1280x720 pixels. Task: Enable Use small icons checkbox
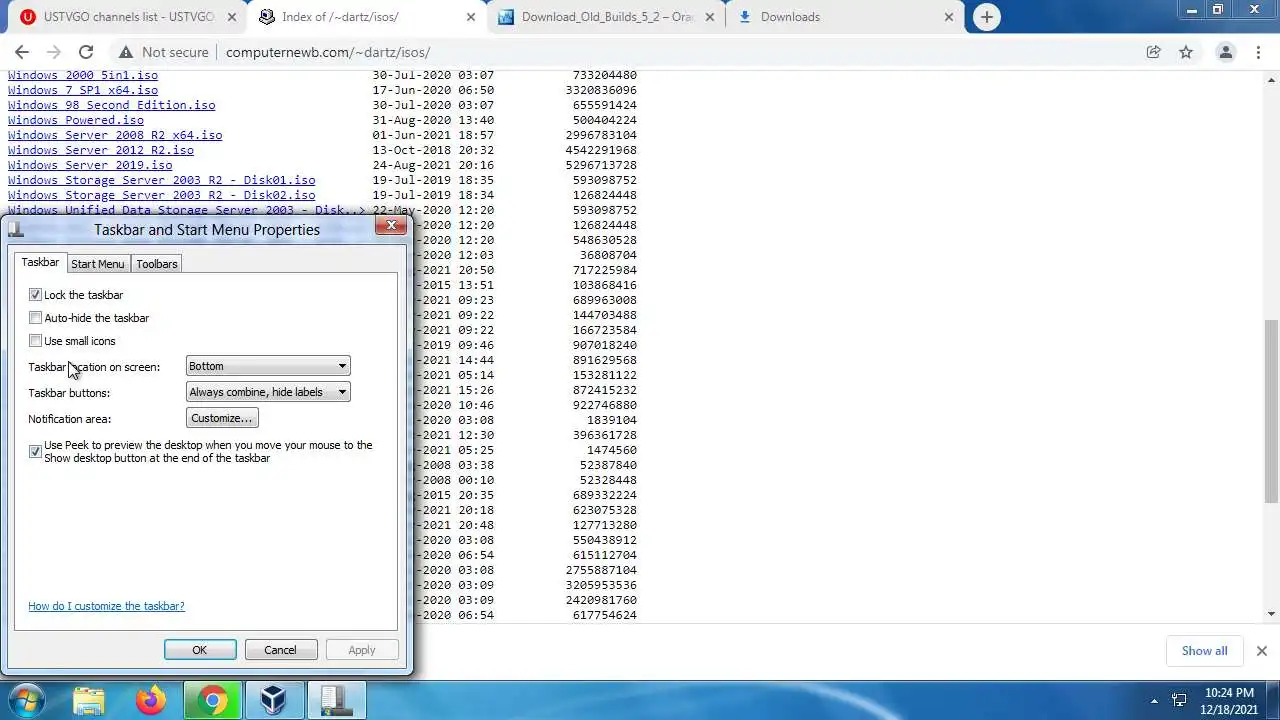coord(36,341)
